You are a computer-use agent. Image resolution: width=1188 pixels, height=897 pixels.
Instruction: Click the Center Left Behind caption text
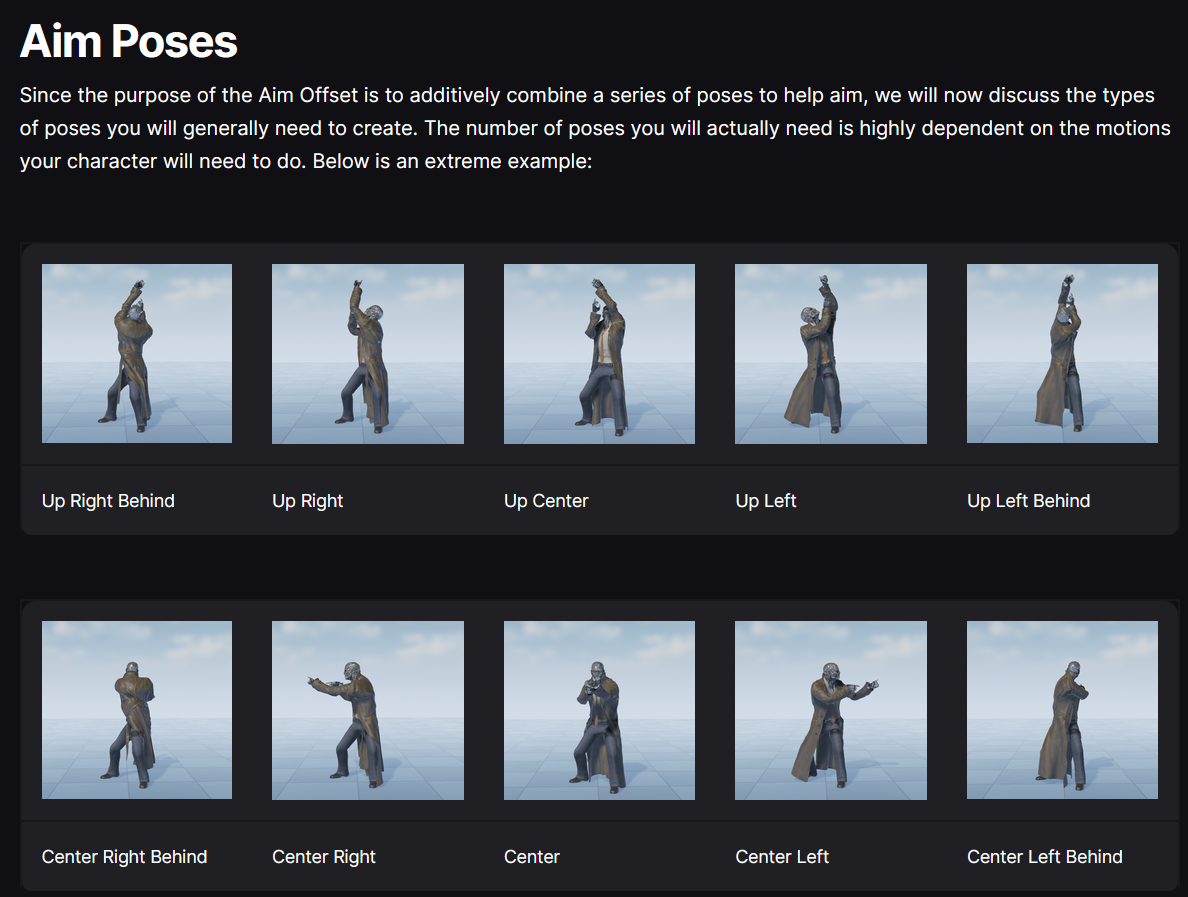point(1044,857)
